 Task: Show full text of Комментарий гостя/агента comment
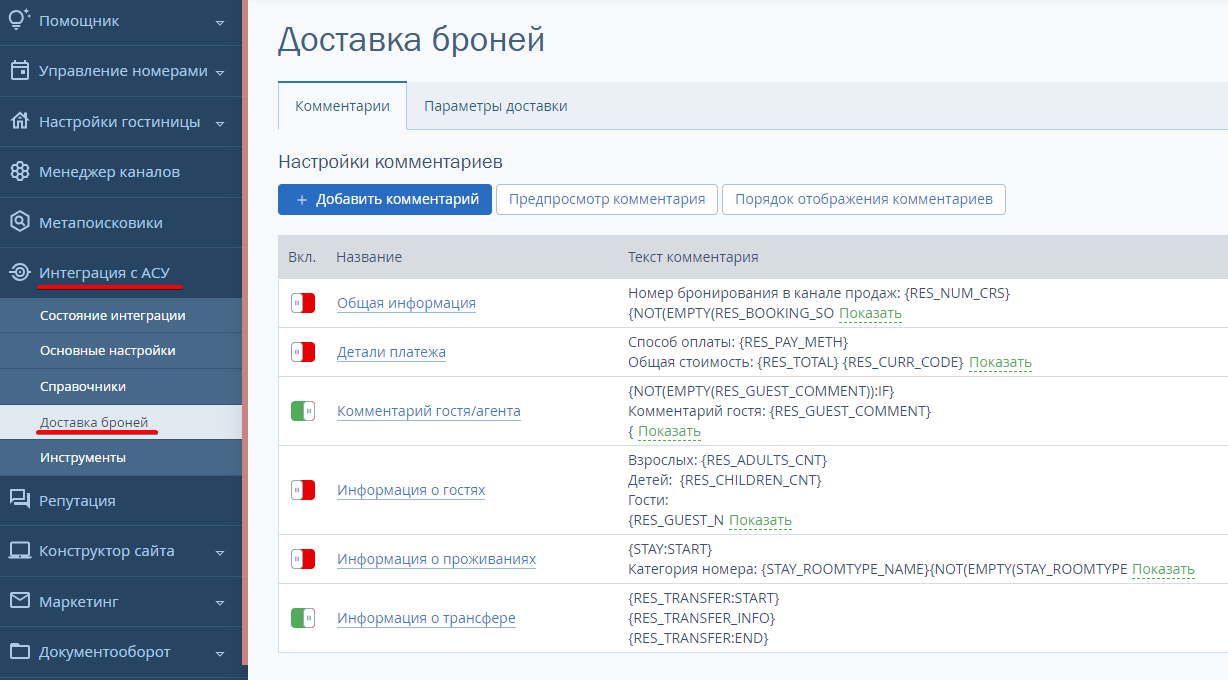(x=669, y=432)
